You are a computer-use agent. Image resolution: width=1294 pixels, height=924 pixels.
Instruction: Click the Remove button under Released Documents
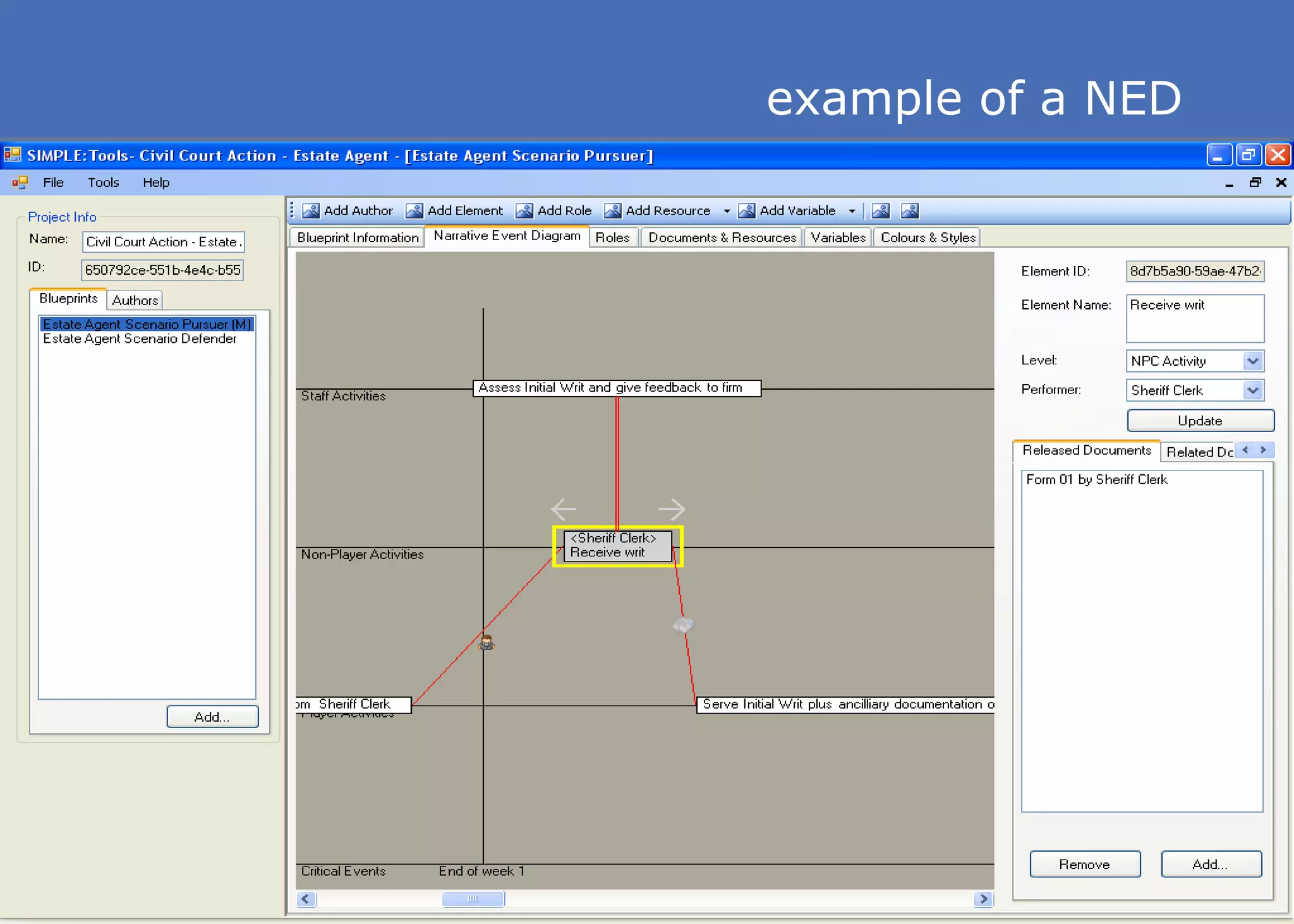pyautogui.click(x=1084, y=864)
